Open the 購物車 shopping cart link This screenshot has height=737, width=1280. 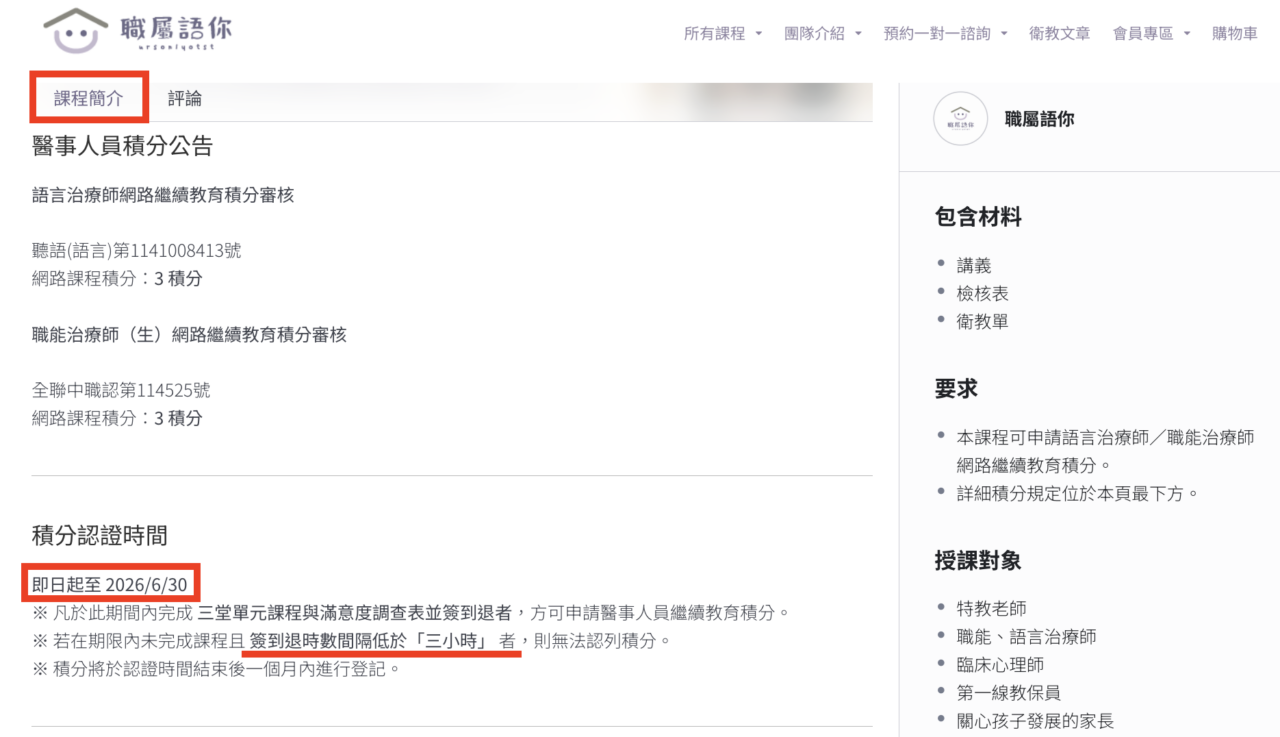(1234, 34)
